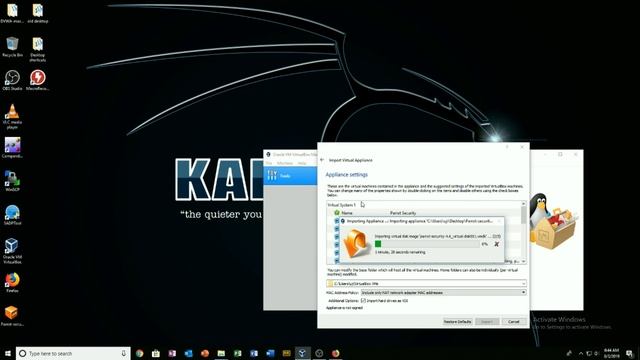This screenshot has width=640, height=360.
Task: Open the File menu in VirtualBox Manager
Action: point(269,163)
